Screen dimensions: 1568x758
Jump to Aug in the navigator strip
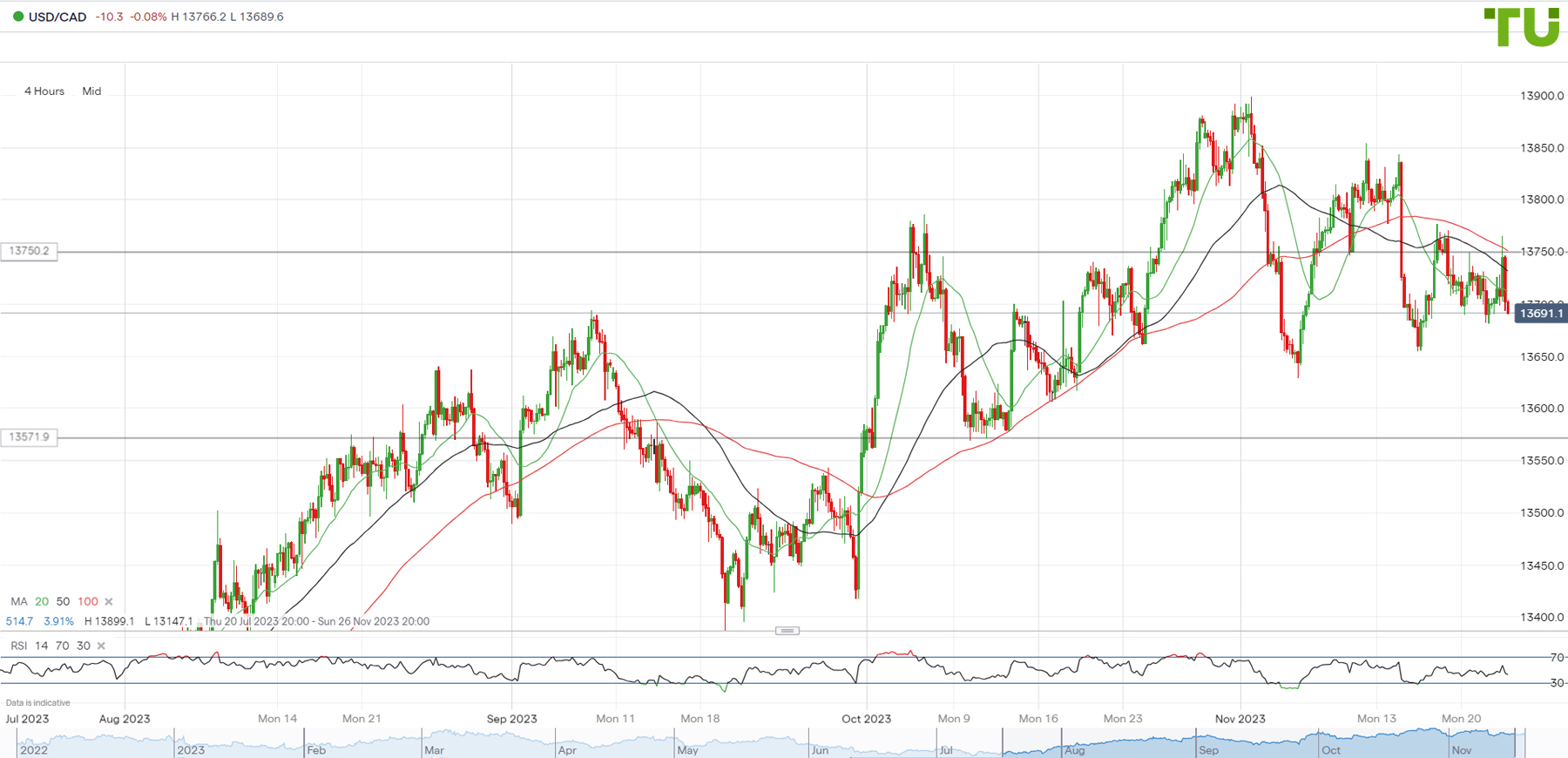tap(1074, 749)
